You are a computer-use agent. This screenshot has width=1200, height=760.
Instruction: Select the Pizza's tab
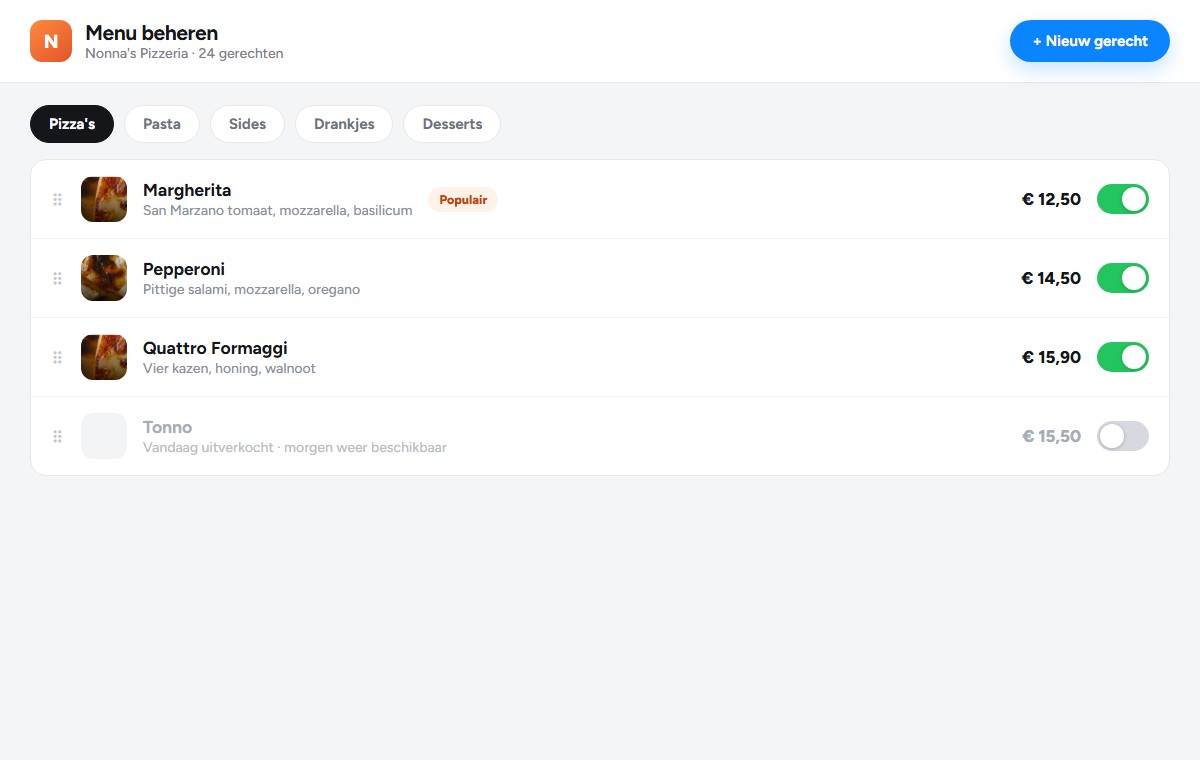[72, 124]
